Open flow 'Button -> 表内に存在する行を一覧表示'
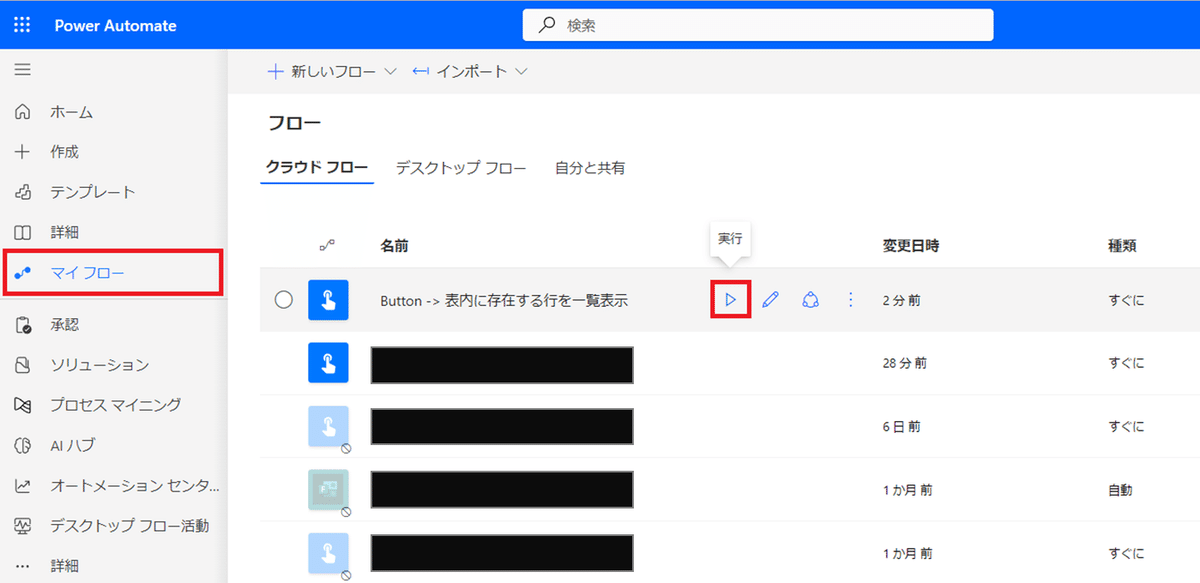This screenshot has height=583, width=1200. (x=504, y=300)
